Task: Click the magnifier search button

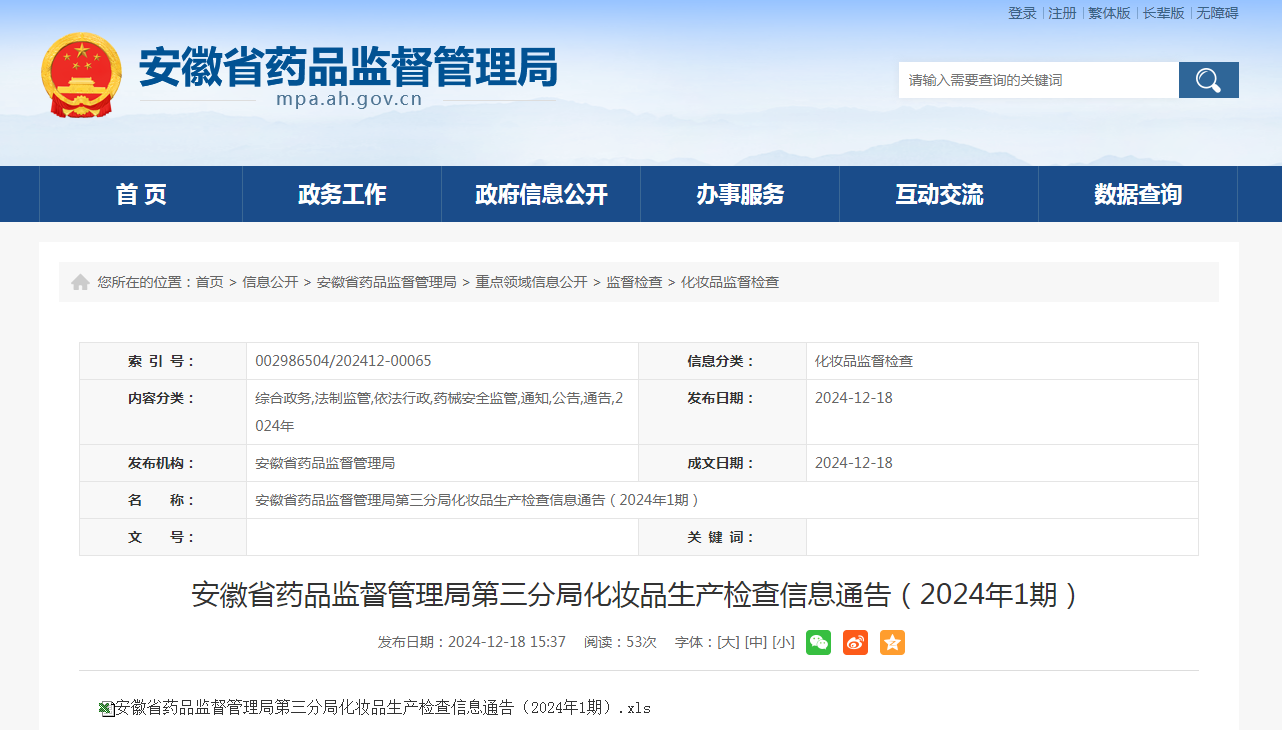Action: pyautogui.click(x=1208, y=80)
